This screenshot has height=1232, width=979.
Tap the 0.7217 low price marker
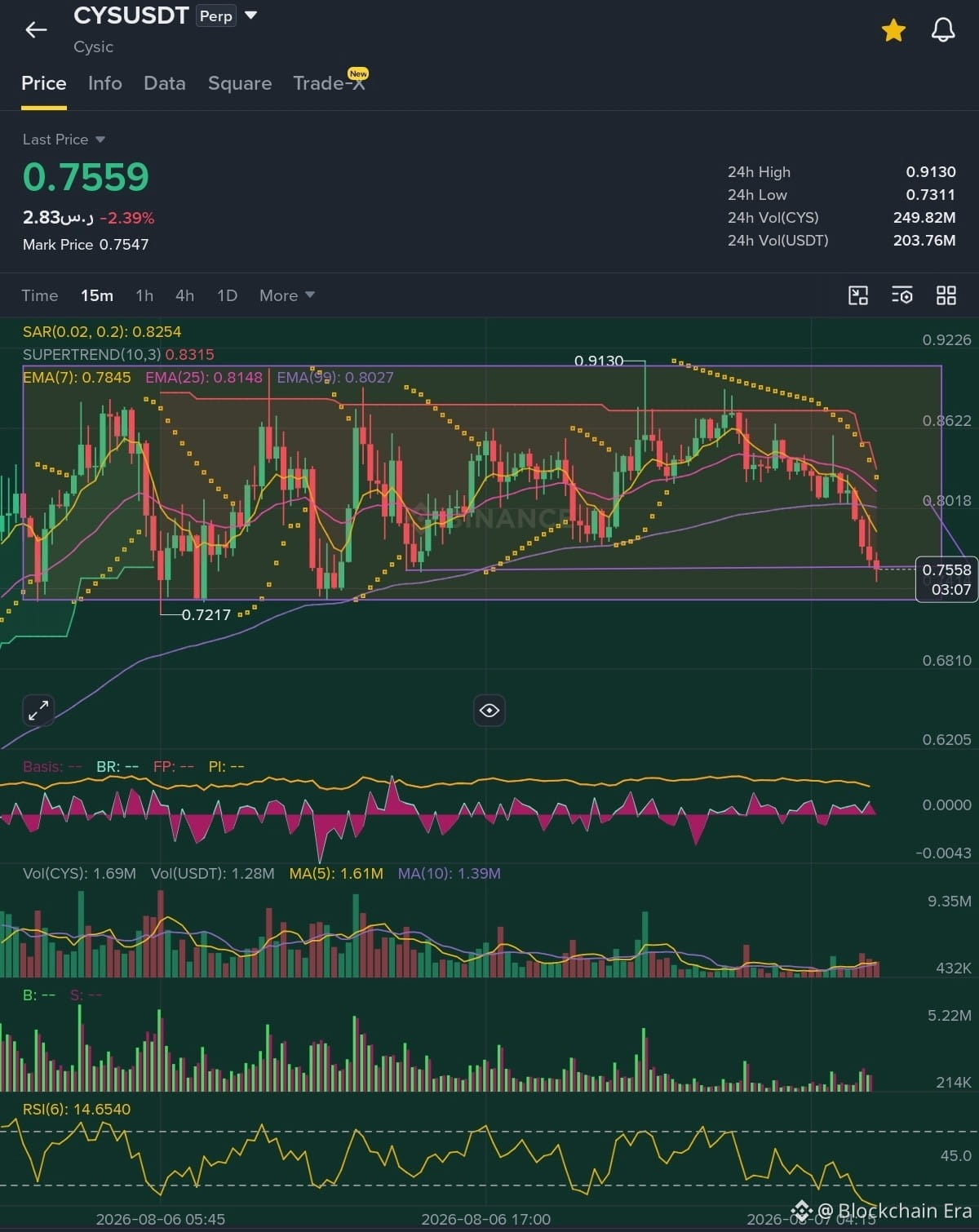coord(206,614)
